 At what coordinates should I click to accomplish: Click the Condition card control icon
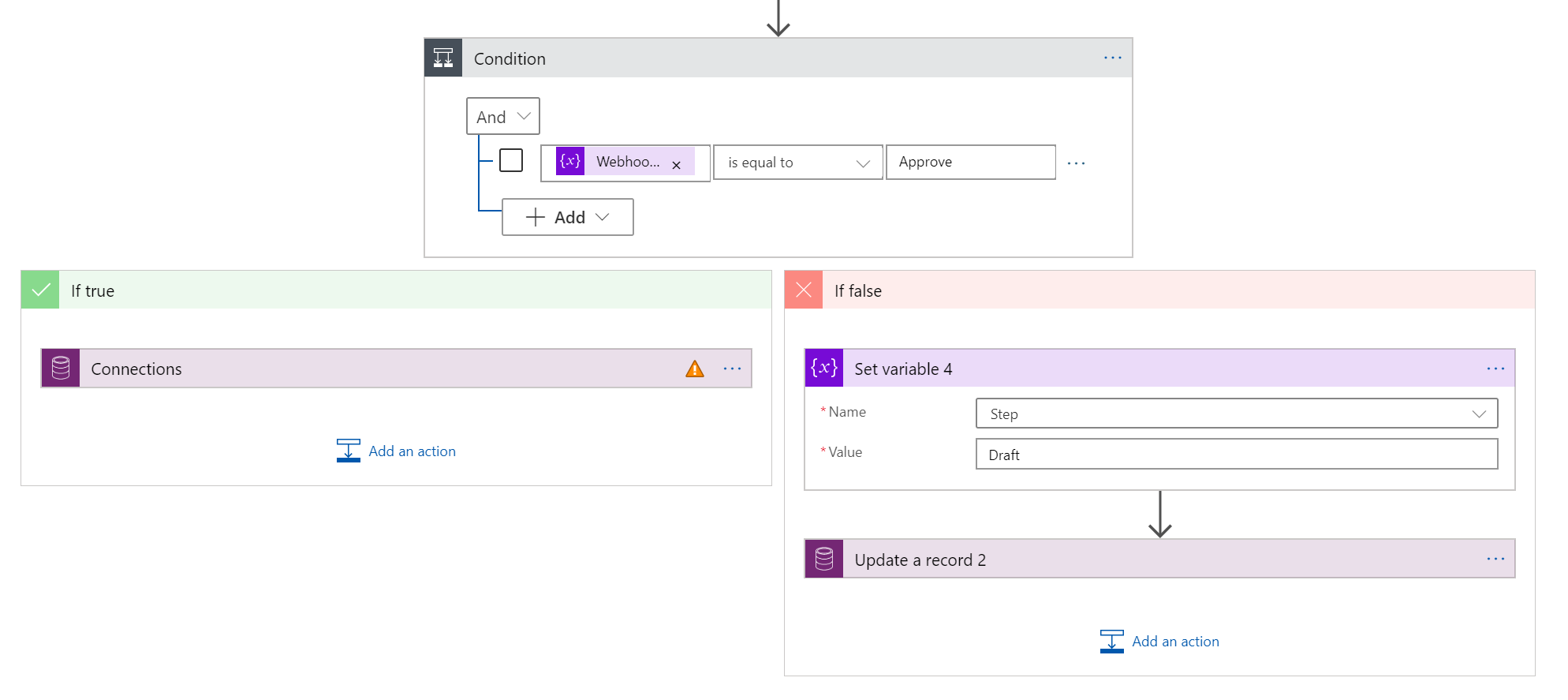point(443,58)
